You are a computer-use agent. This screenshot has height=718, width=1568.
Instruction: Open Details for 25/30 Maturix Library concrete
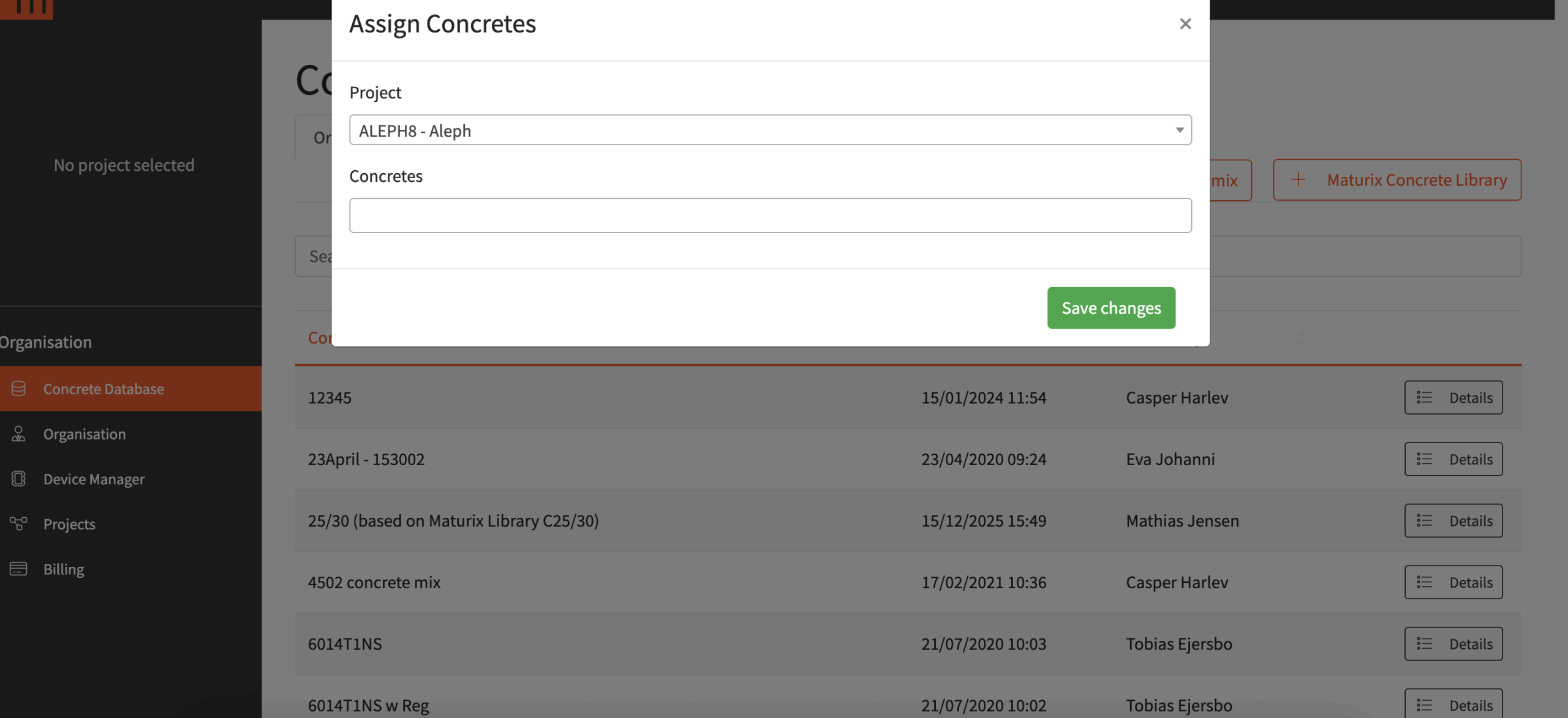(x=1453, y=521)
